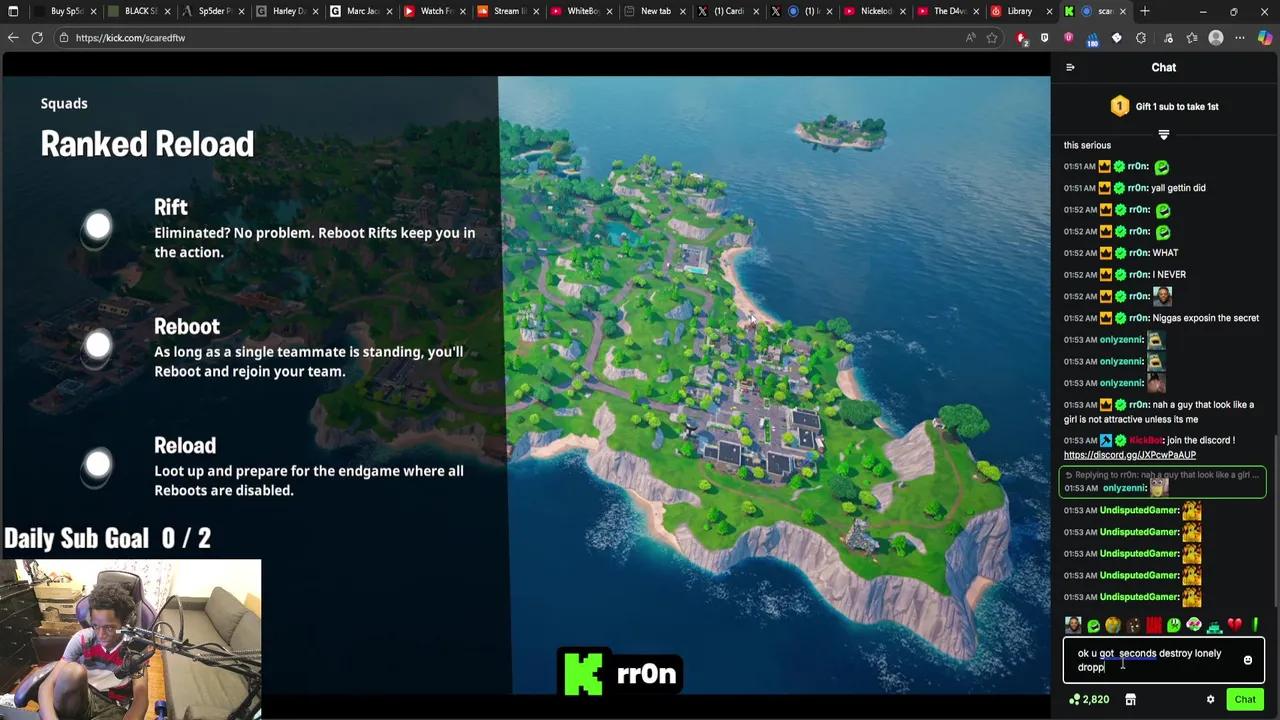Image resolution: width=1280 pixels, height=720 pixels.
Task: Click the reply preview 'Replying to rr0n'
Action: (x=1162, y=475)
